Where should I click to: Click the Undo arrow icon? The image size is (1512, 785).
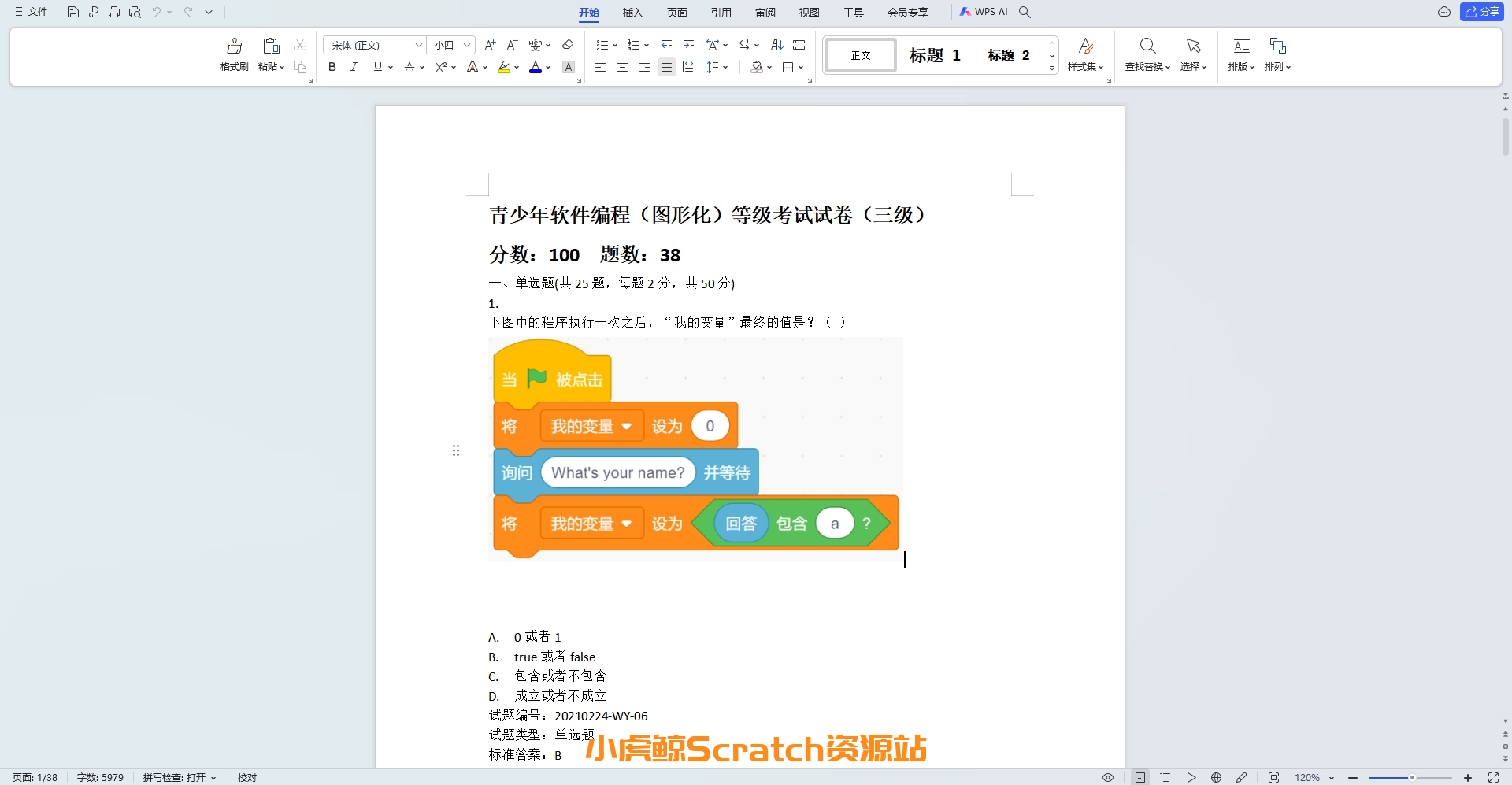pyautogui.click(x=156, y=12)
